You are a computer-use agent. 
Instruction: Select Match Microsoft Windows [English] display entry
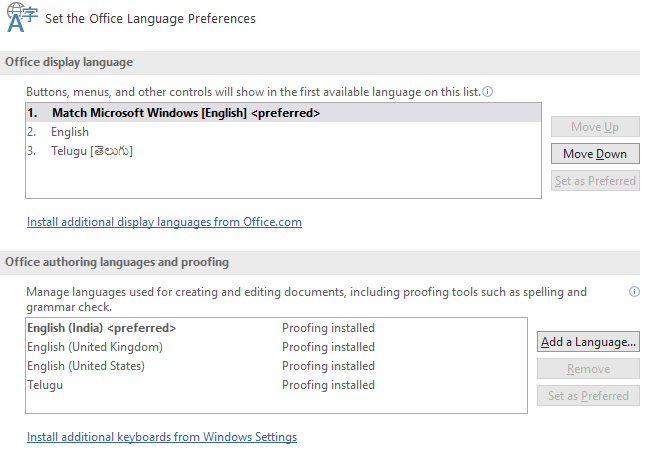pyautogui.click(x=186, y=113)
